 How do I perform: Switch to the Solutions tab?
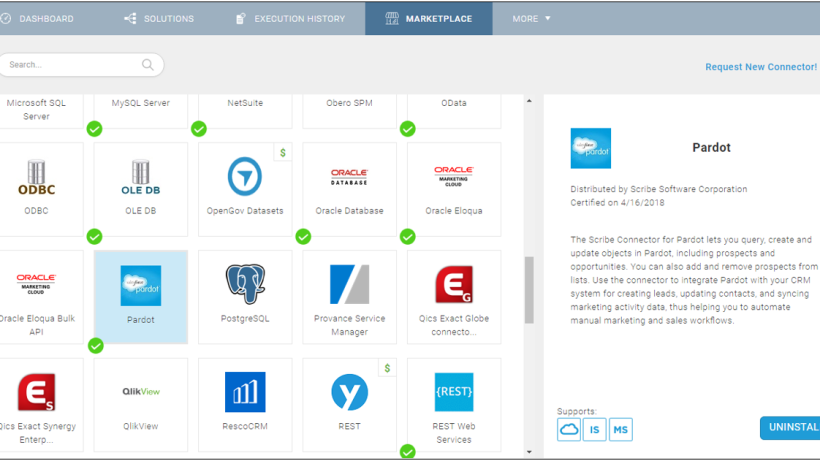159,19
